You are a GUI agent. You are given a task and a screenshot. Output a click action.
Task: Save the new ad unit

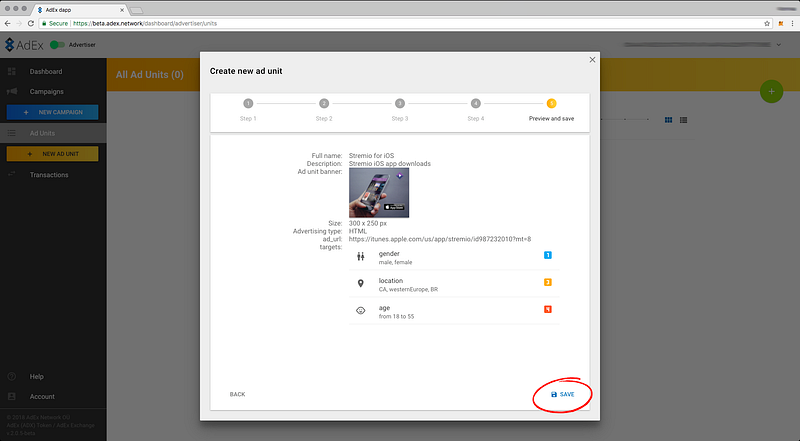(563, 395)
